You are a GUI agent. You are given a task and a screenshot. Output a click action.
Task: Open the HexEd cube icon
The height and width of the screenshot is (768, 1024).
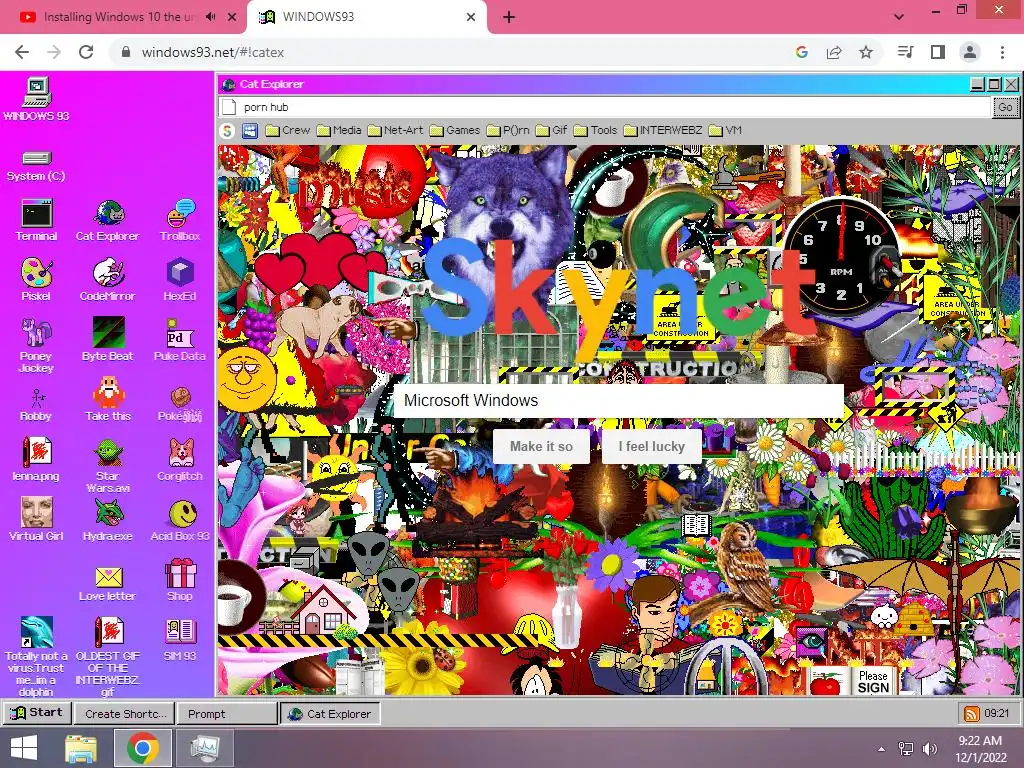pyautogui.click(x=180, y=280)
